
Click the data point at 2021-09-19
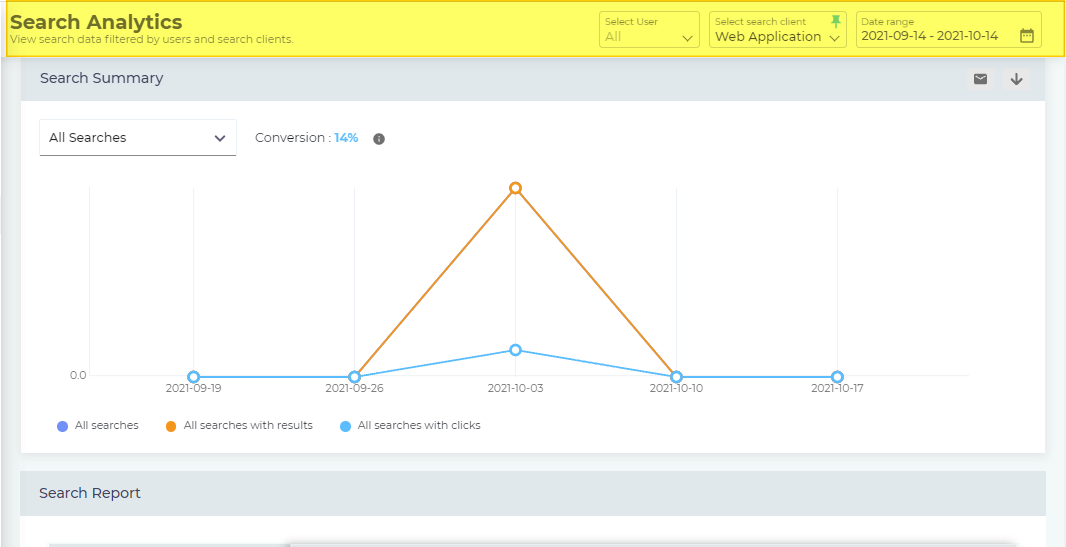[193, 377]
